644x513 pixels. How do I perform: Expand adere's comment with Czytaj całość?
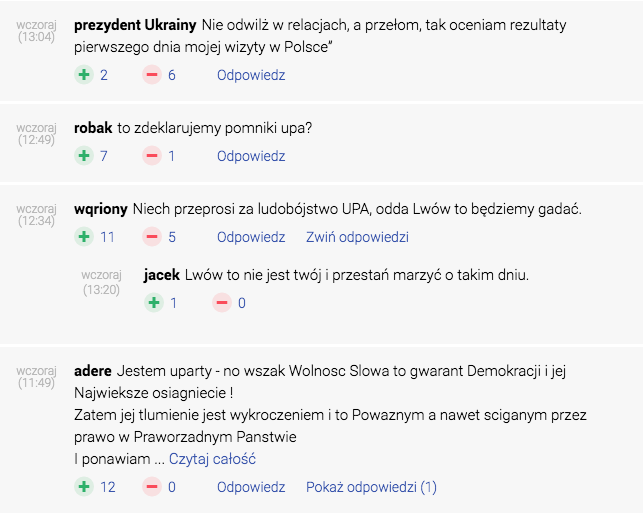pyautogui.click(x=212, y=459)
